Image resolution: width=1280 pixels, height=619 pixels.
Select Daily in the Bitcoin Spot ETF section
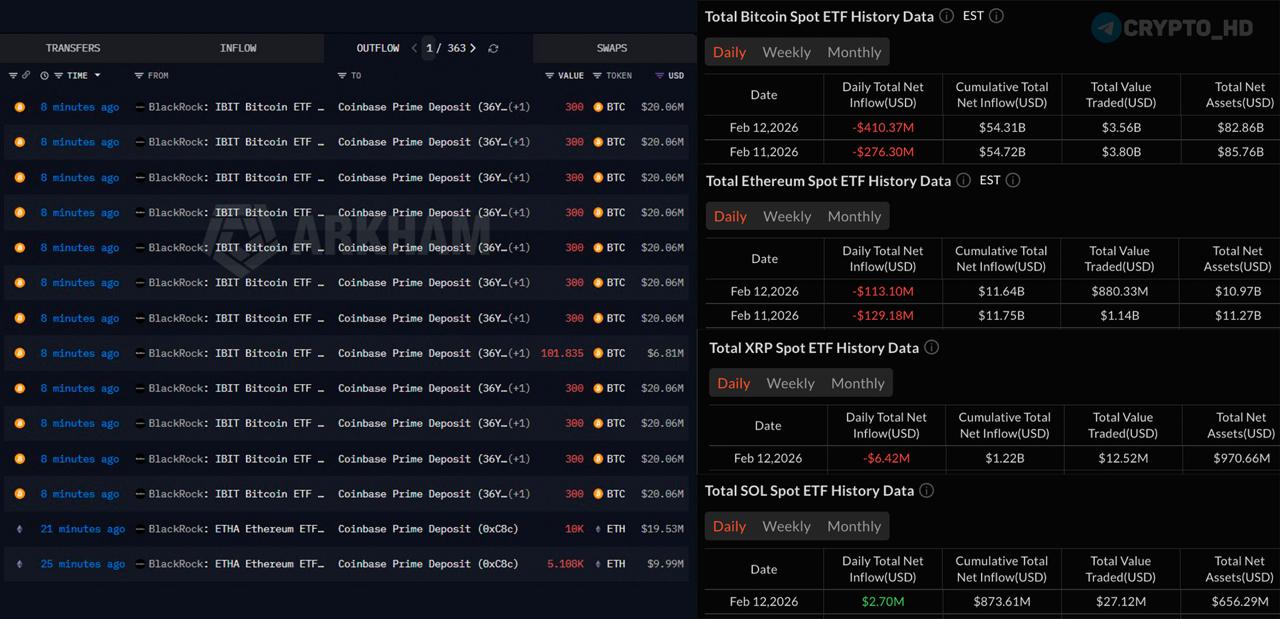pos(729,52)
